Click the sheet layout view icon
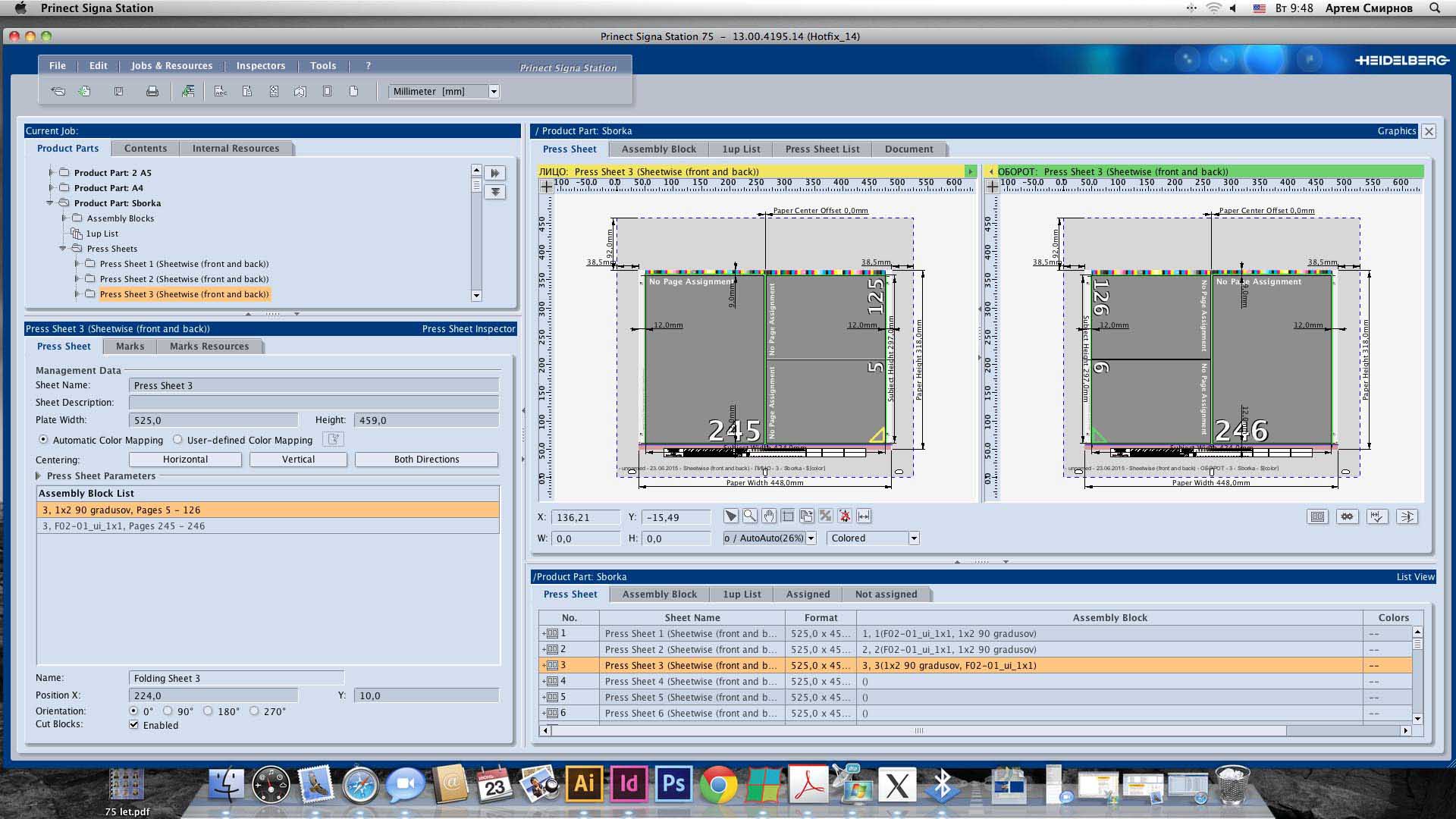This screenshot has width=1456, height=819. 1318,516
